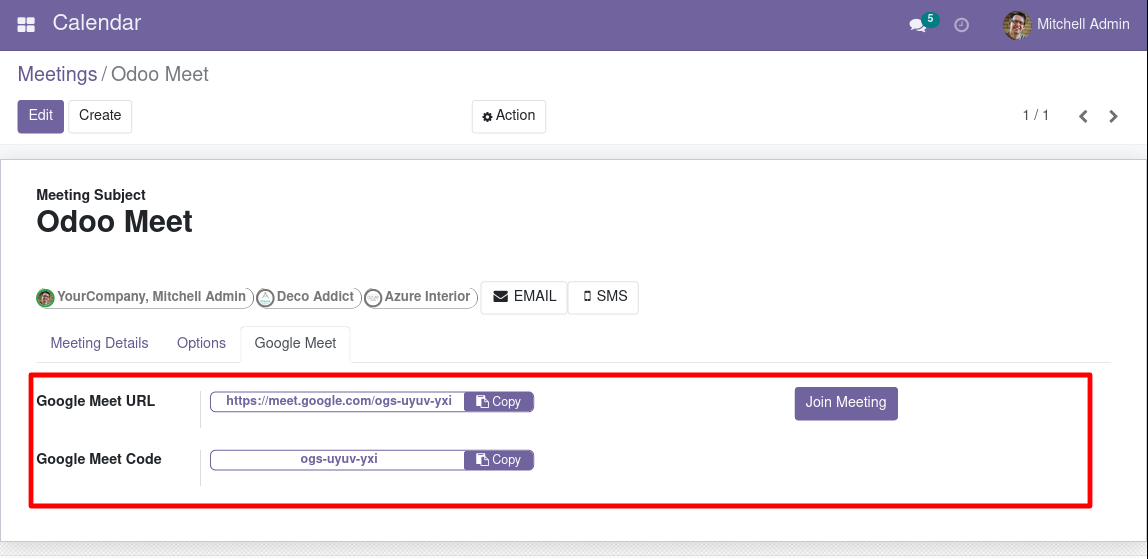
Task: Click the meet.google.com URL text
Action: (339, 401)
